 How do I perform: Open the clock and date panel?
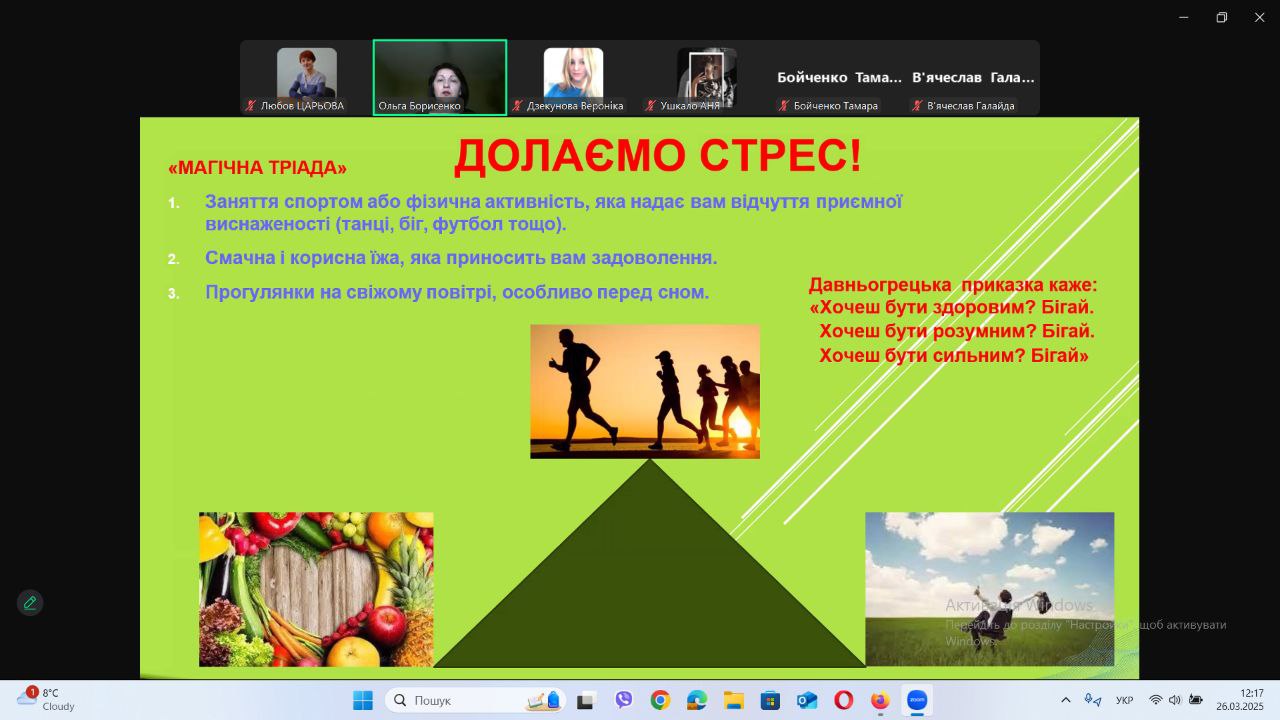pos(1239,700)
